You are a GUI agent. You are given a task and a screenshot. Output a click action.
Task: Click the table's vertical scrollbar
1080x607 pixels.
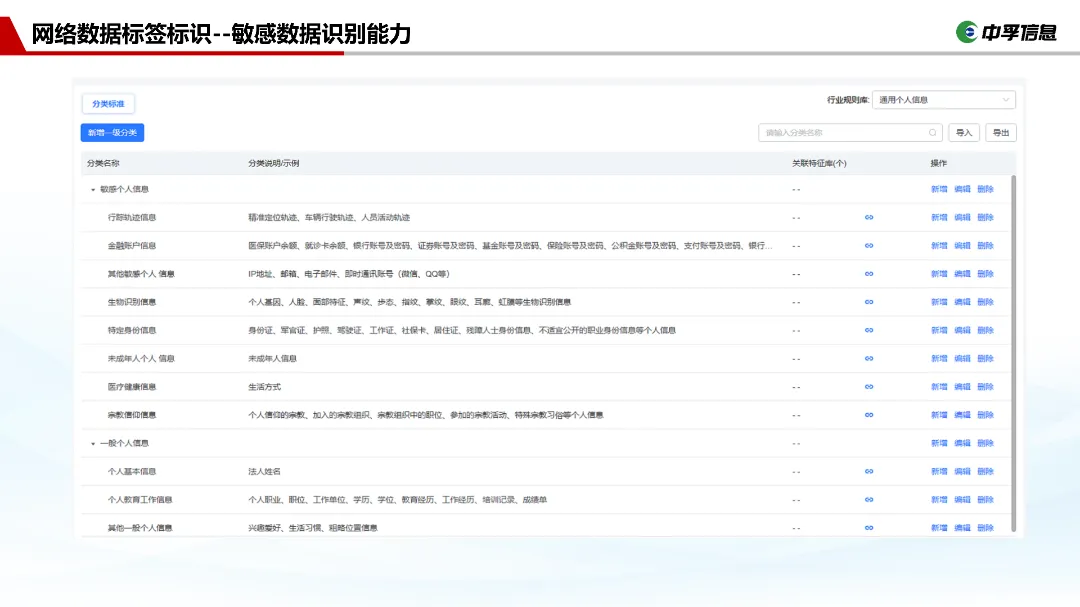1014,350
